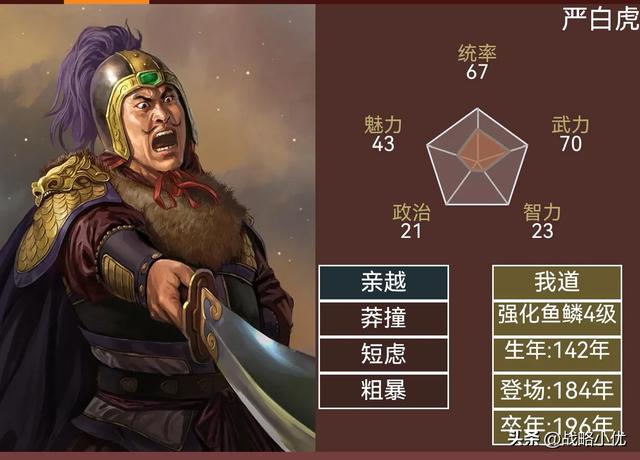This screenshot has height=460, width=640.
Task: Click the 智力 23 stat label
Action: 542,221
